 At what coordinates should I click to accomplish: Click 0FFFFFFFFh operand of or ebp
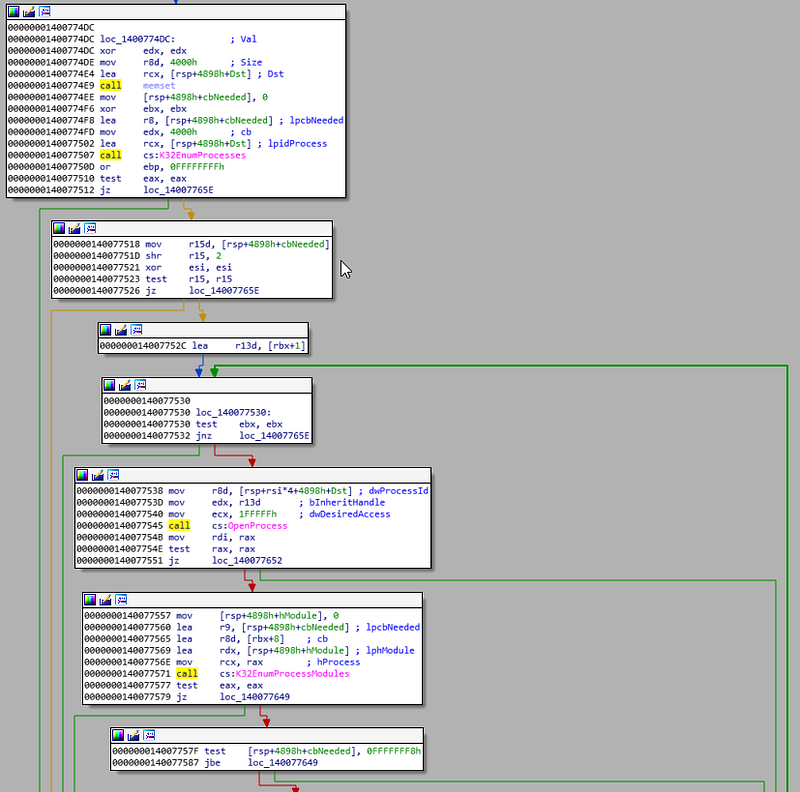(x=197, y=167)
